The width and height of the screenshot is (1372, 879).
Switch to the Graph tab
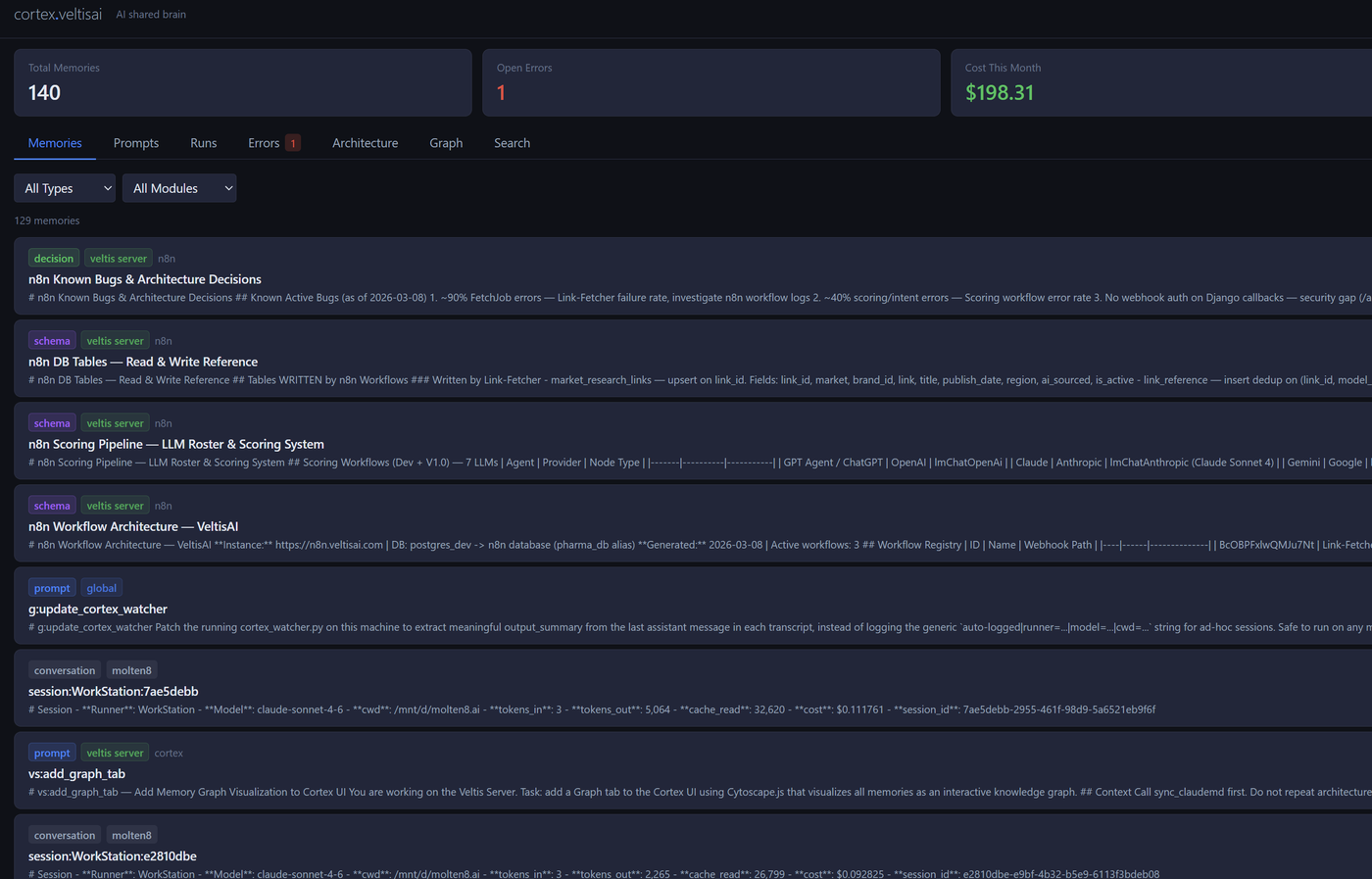tap(446, 143)
